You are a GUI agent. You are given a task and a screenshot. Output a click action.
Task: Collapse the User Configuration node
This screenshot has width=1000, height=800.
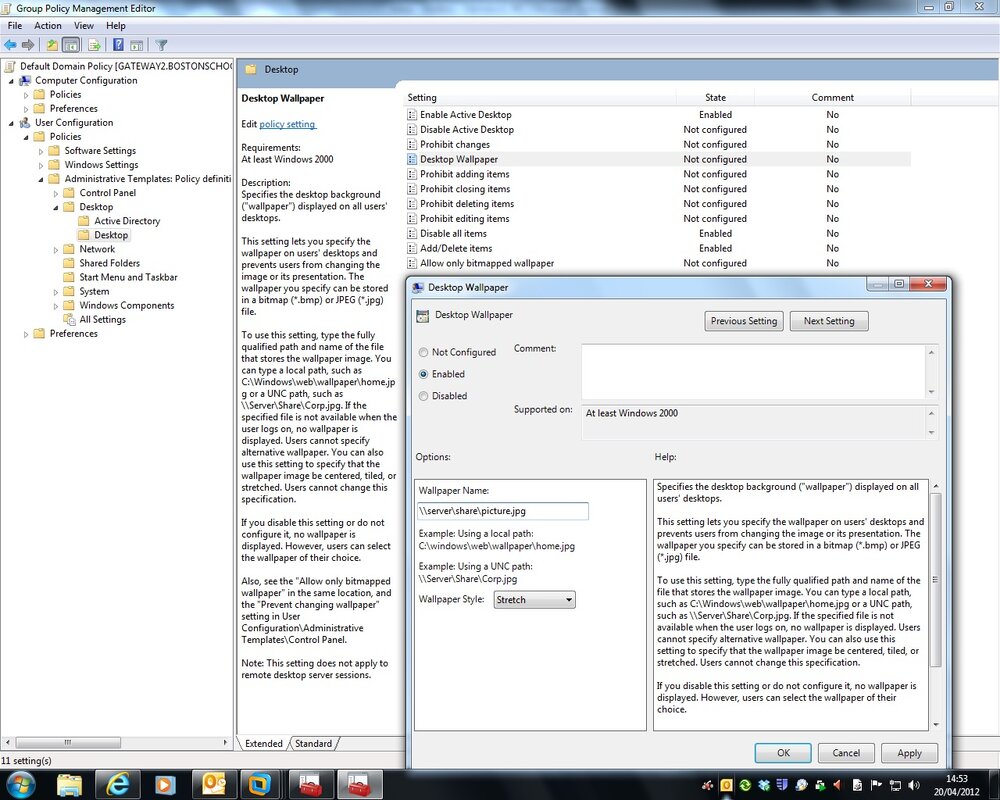[11, 123]
